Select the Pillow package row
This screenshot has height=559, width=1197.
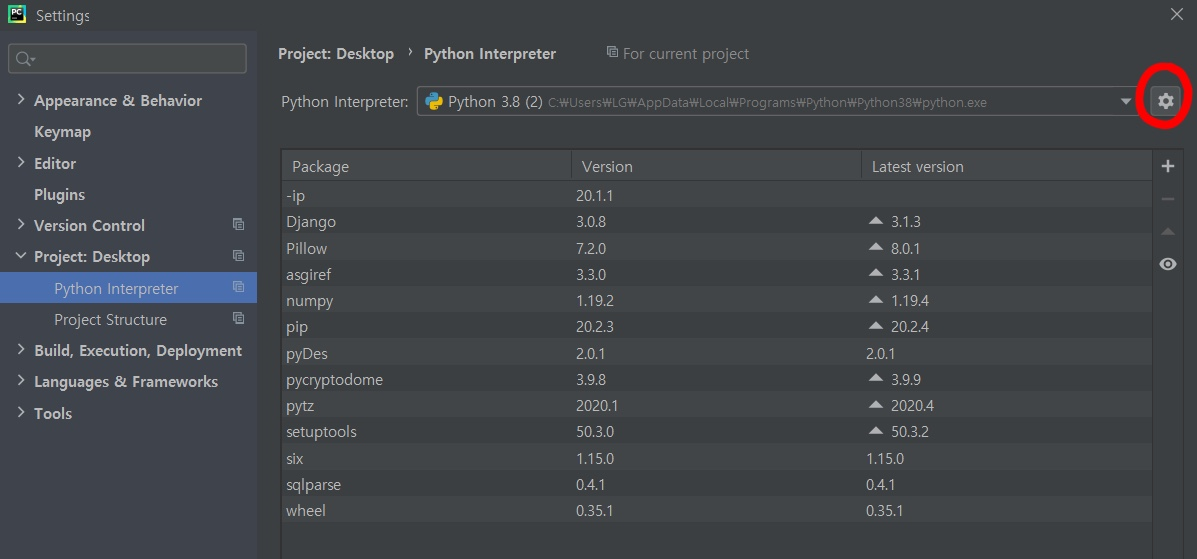pyautogui.click(x=716, y=248)
